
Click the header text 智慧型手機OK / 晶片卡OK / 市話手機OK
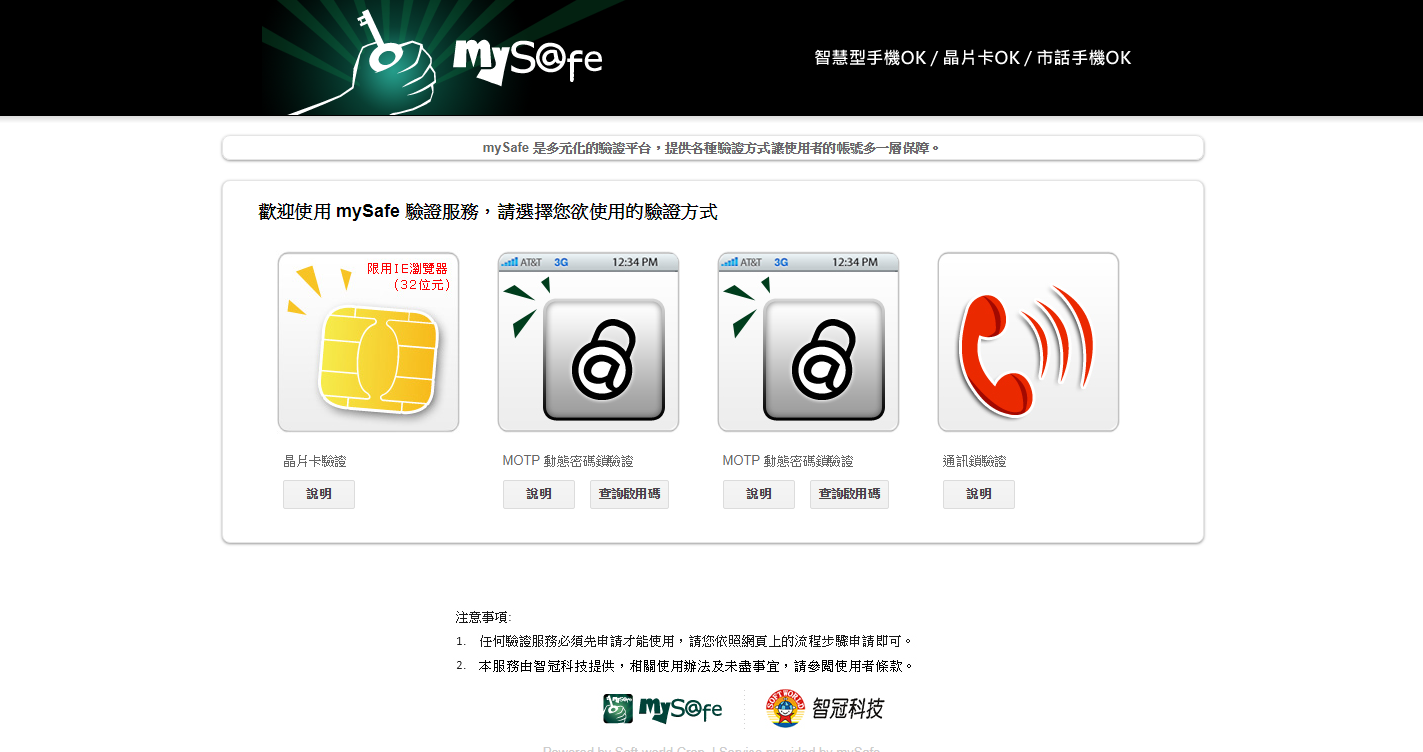coord(973,58)
